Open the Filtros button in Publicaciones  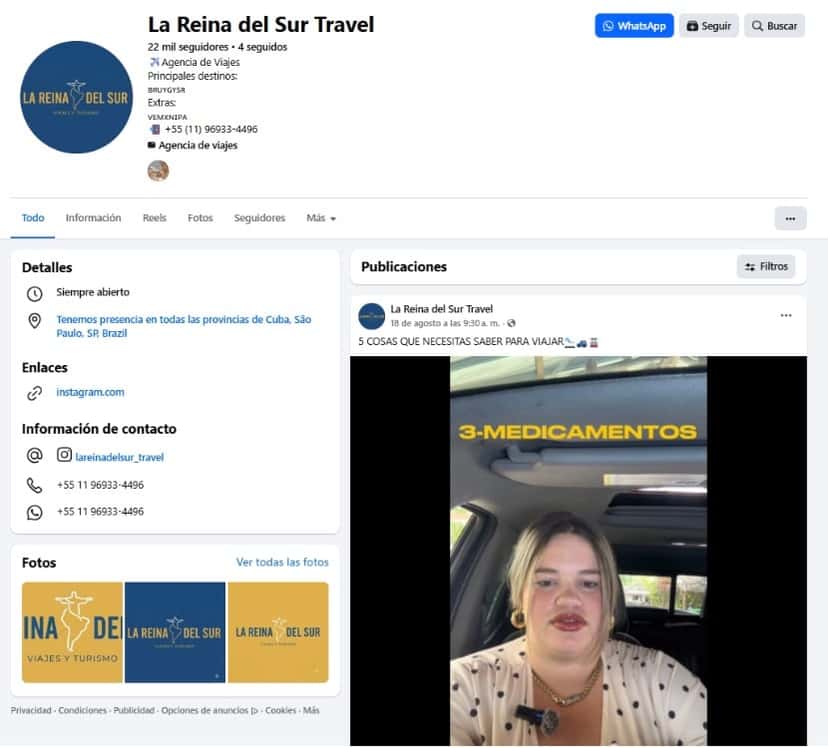pos(766,267)
